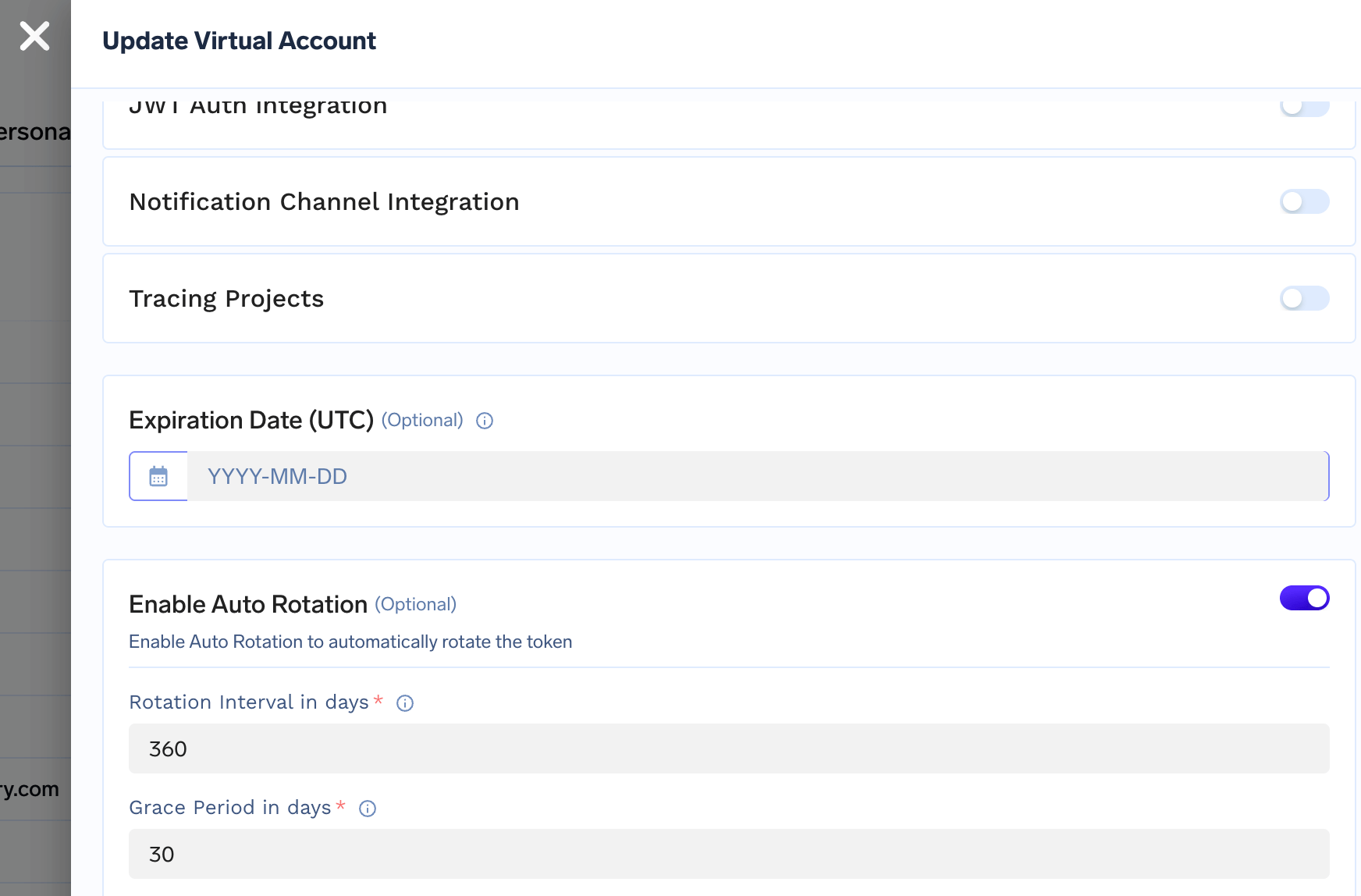
Task: Expand the Tracing Projects section
Action: tap(226, 298)
